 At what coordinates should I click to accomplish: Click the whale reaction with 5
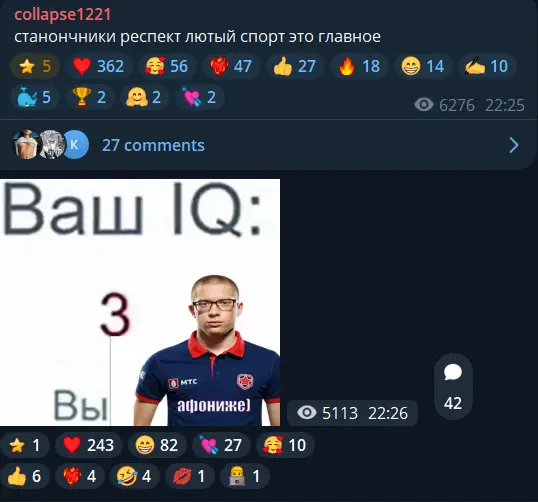34,97
